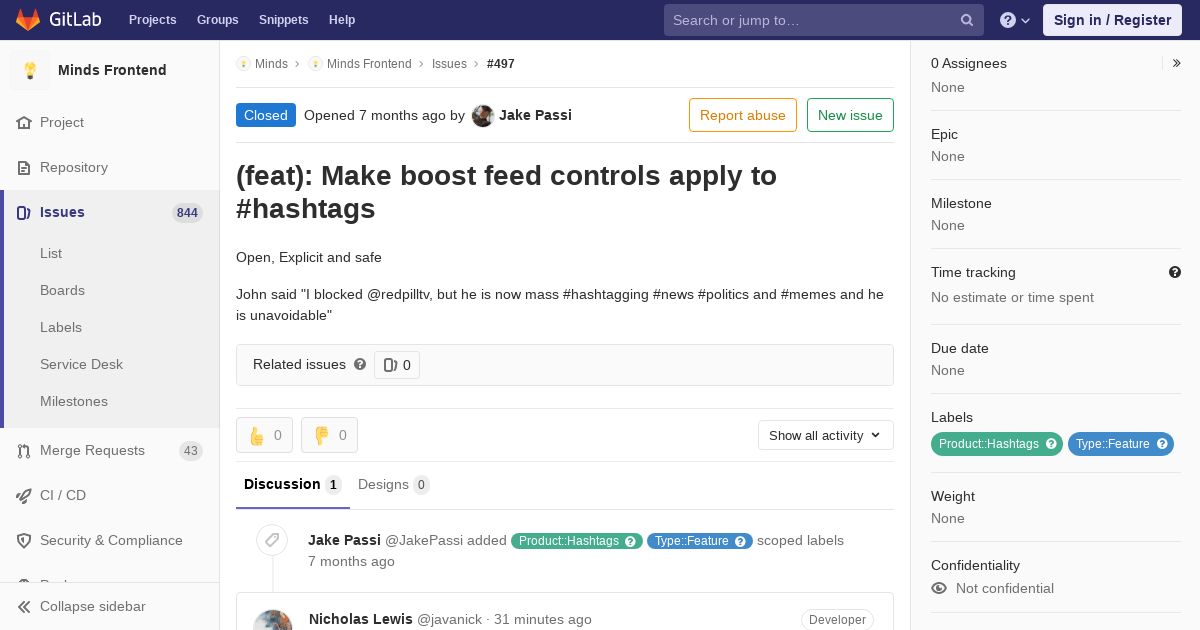Open the help icon on the sidebar Type::Feature label

1162,444
